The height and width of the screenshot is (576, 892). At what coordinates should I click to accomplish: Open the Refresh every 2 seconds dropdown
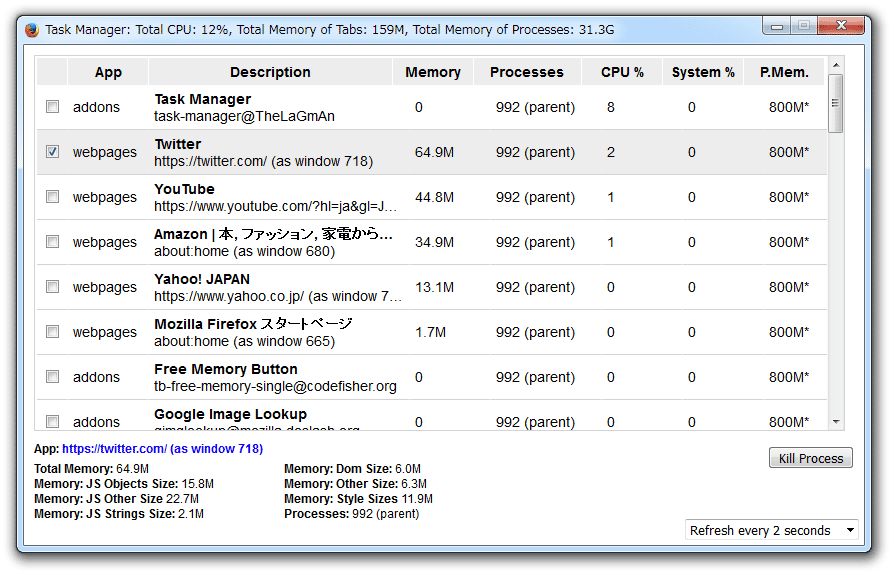coord(771,531)
